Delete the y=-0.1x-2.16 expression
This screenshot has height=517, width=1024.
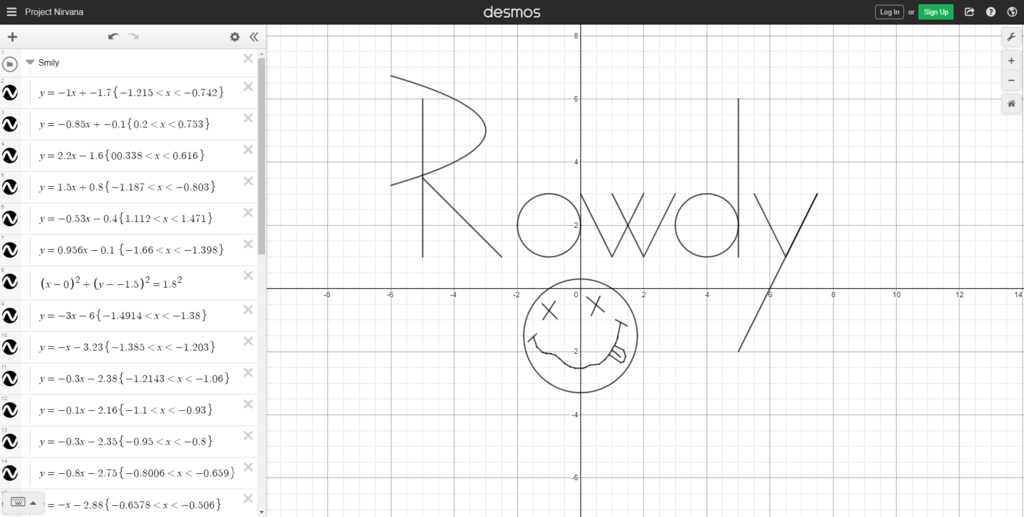click(x=248, y=404)
